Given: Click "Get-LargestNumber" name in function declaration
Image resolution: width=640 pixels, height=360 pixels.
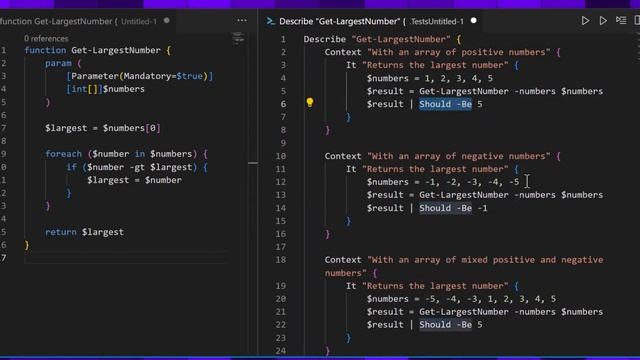Looking at the screenshot, I should (x=116, y=50).
